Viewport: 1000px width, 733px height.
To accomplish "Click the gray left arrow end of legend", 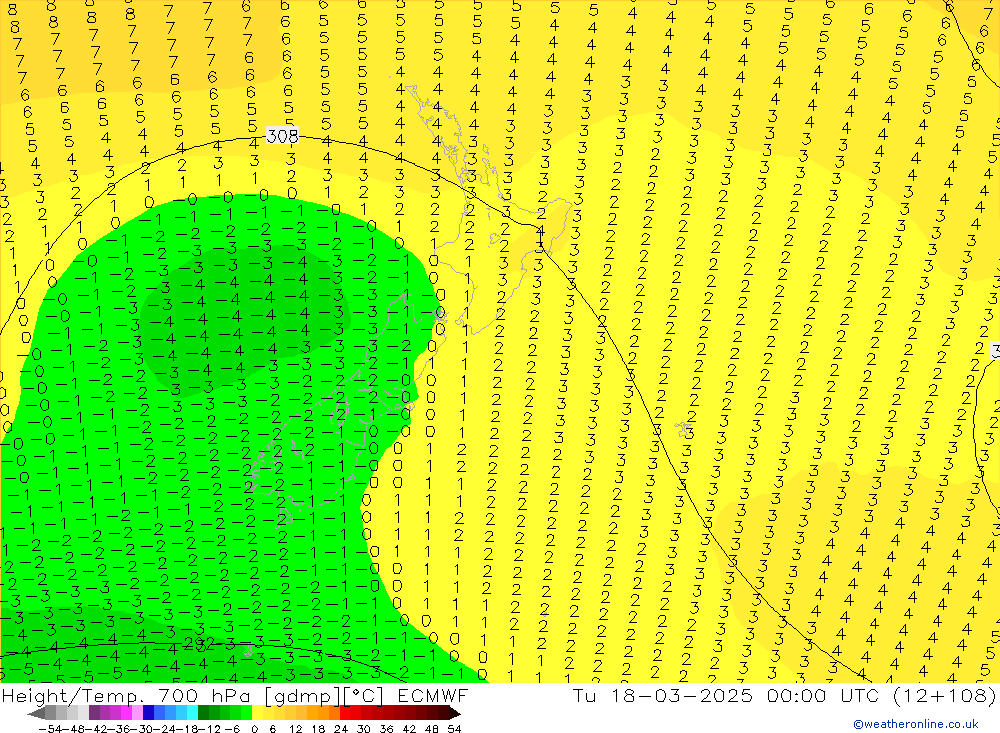I will pos(36,713).
